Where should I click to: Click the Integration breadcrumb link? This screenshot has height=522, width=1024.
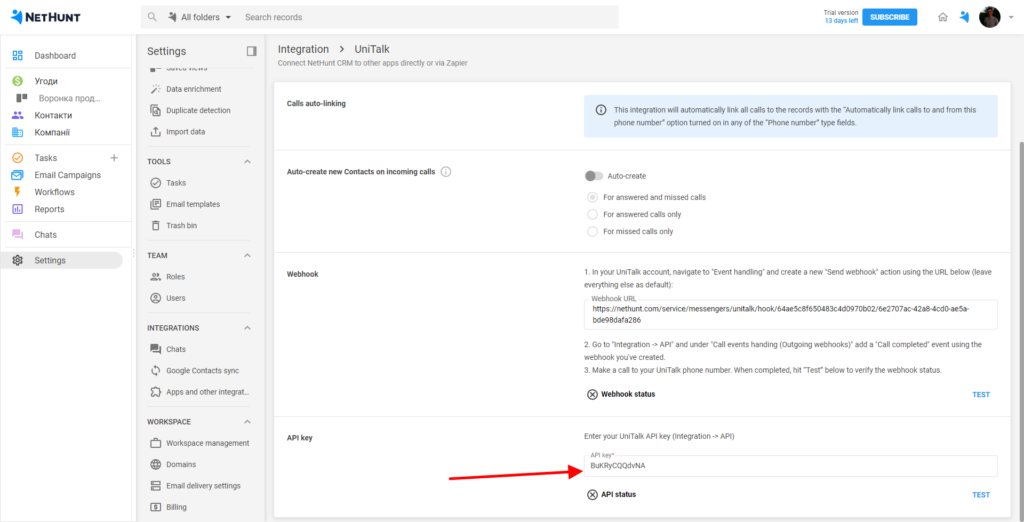(303, 49)
